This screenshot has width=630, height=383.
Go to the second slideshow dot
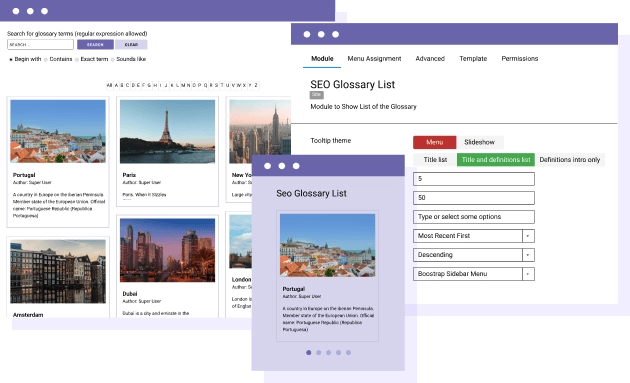319,352
